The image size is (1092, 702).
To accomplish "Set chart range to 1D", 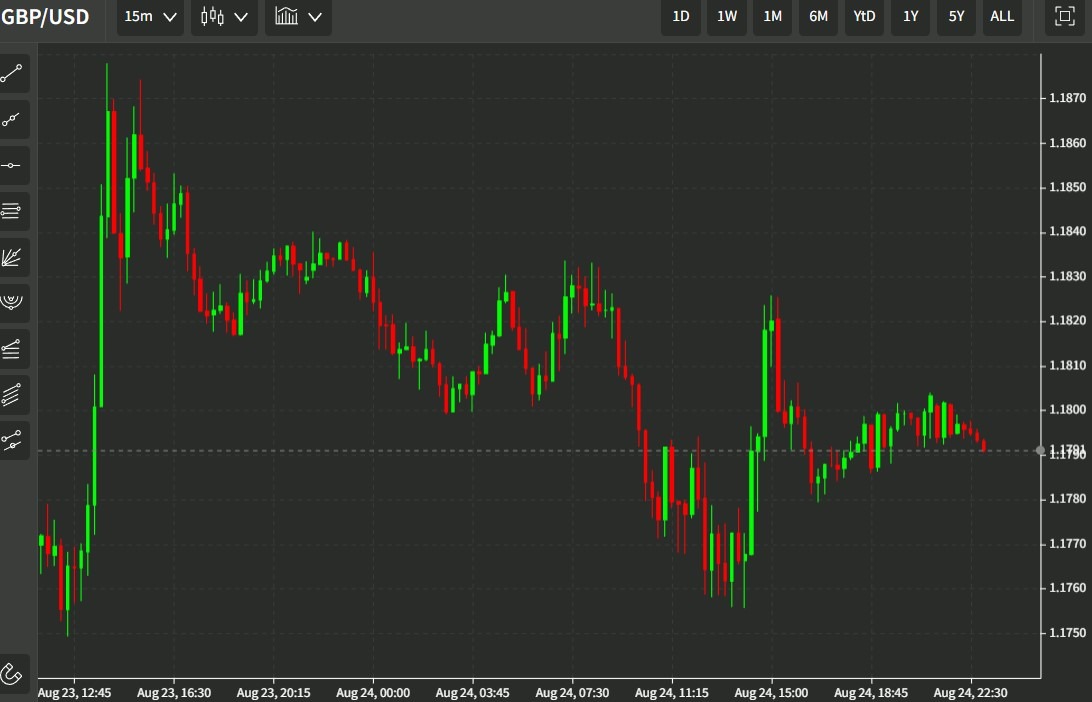I will (680, 17).
